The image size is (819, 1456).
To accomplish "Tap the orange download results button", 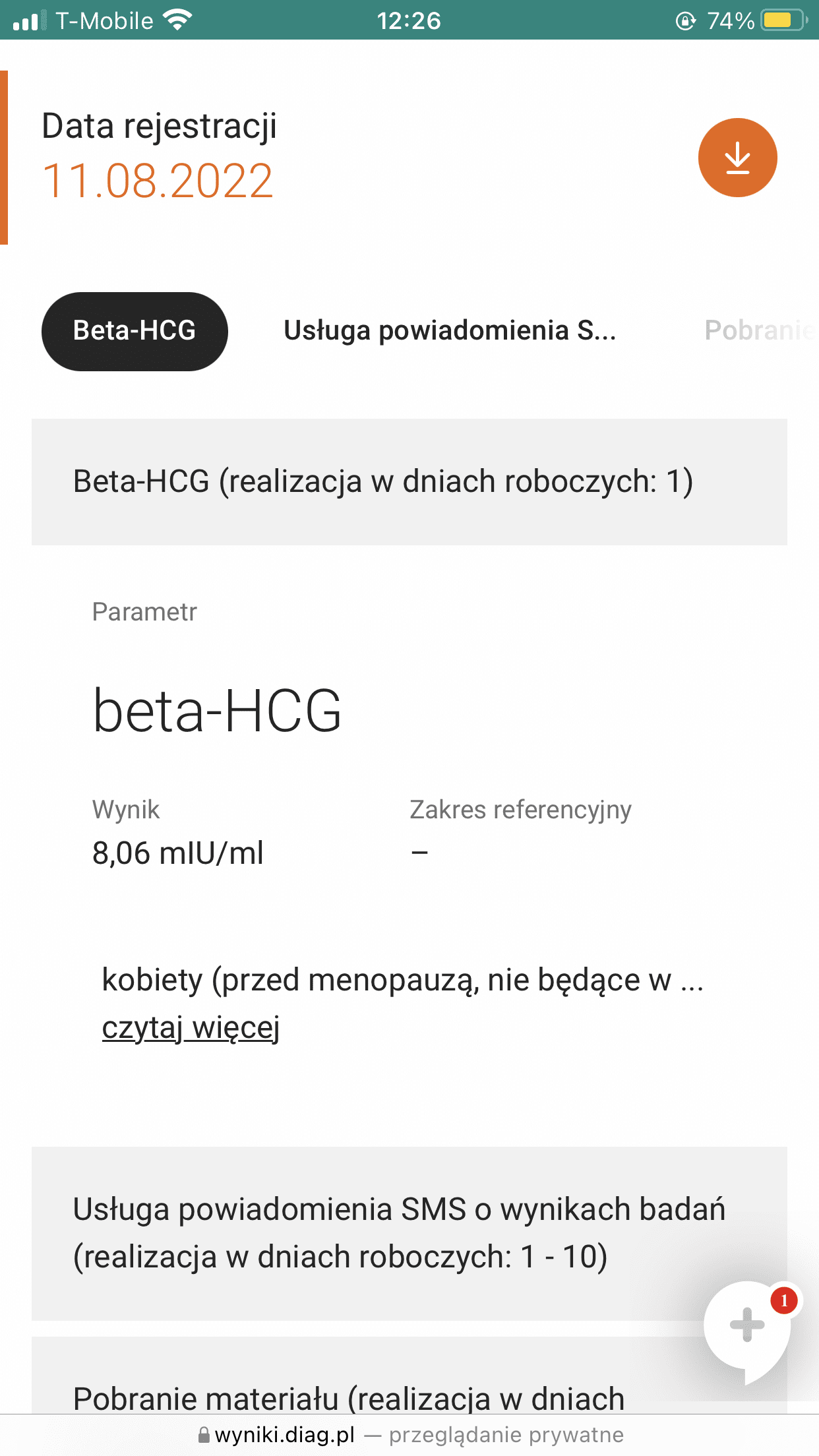I will click(737, 158).
